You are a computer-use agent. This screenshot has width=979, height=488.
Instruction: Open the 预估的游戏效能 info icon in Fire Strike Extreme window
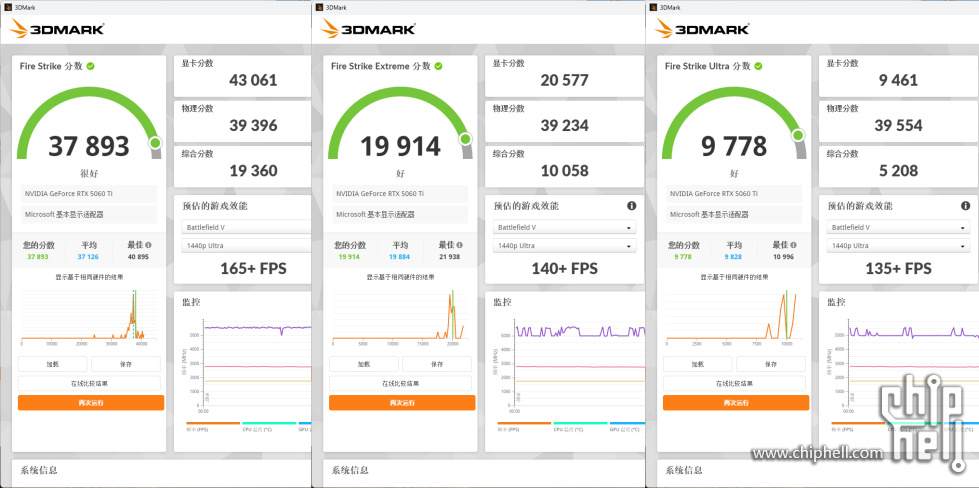click(x=631, y=206)
